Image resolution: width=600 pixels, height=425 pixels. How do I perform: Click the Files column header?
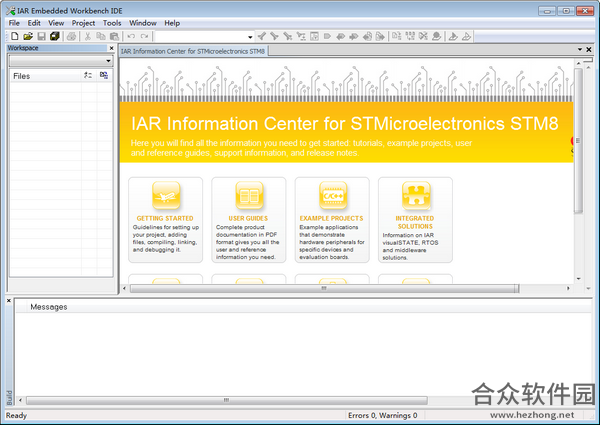coord(46,76)
